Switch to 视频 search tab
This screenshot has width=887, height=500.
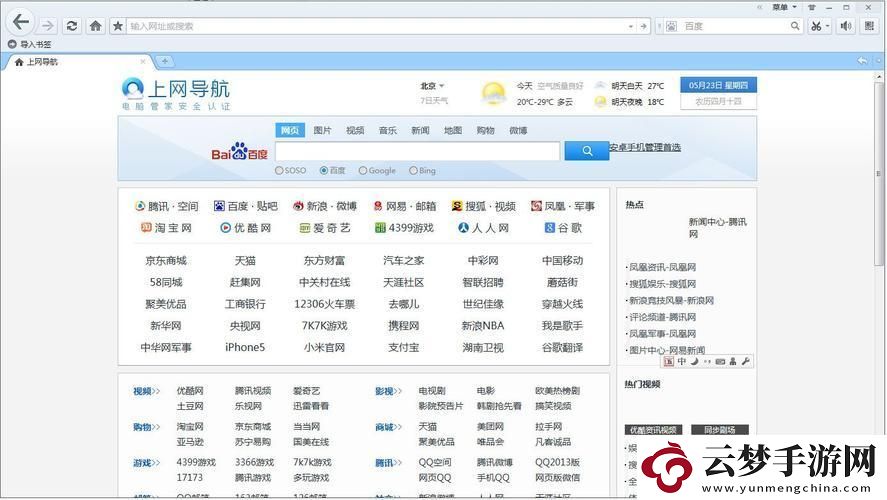pyautogui.click(x=355, y=130)
